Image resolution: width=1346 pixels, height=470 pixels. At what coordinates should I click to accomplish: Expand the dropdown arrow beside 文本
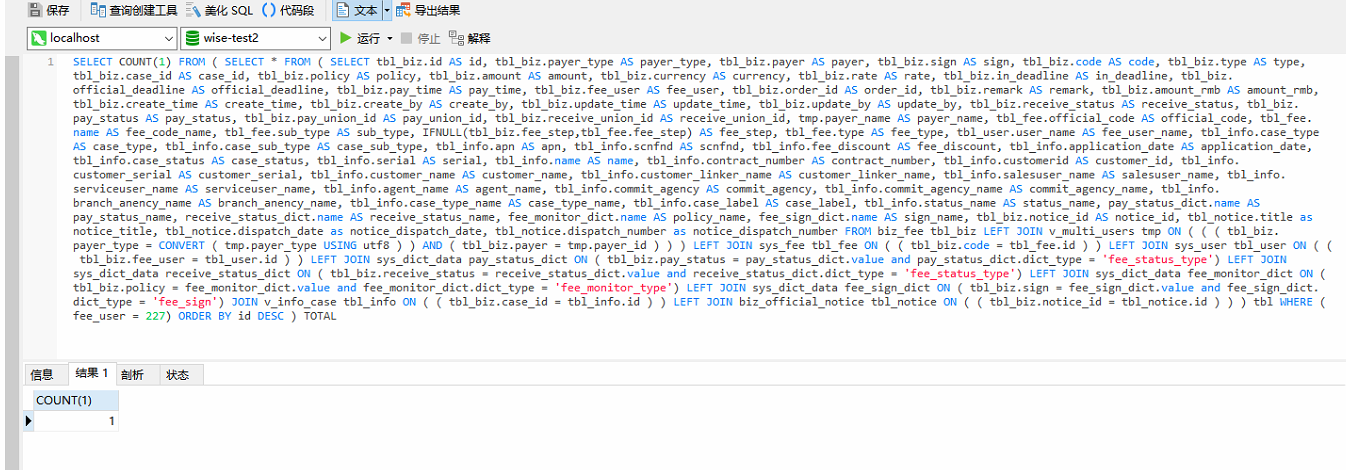point(387,10)
